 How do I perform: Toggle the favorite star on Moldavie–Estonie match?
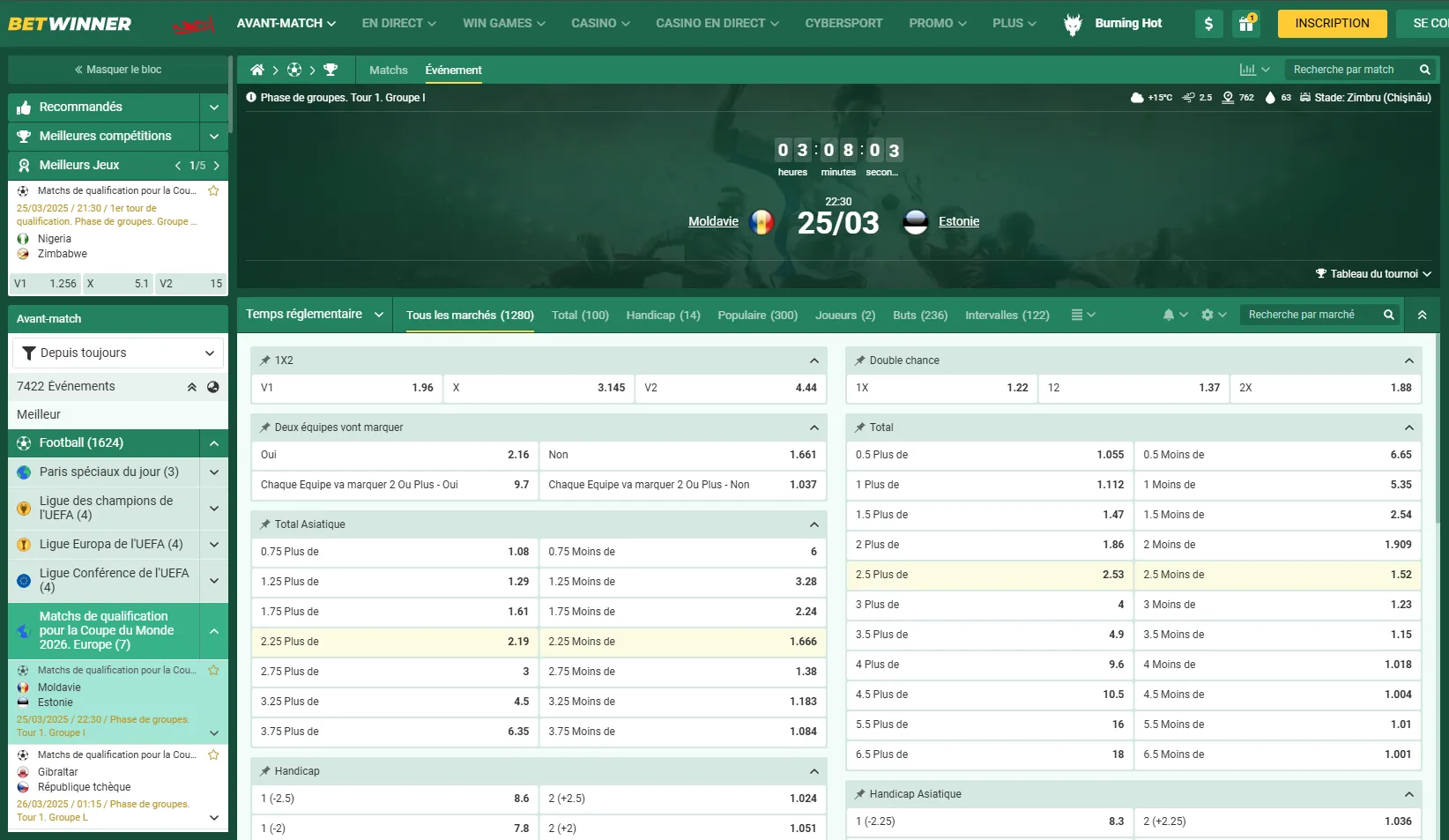coord(213,670)
